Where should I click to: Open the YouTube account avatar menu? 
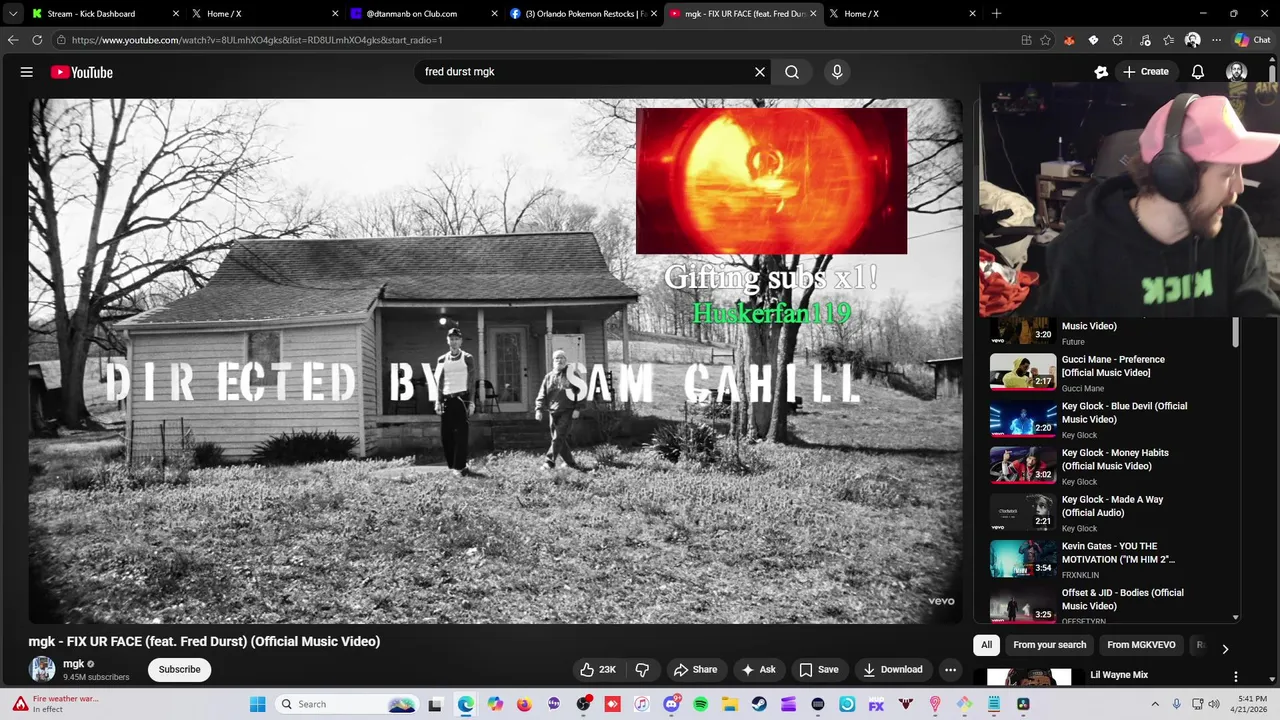click(1237, 72)
